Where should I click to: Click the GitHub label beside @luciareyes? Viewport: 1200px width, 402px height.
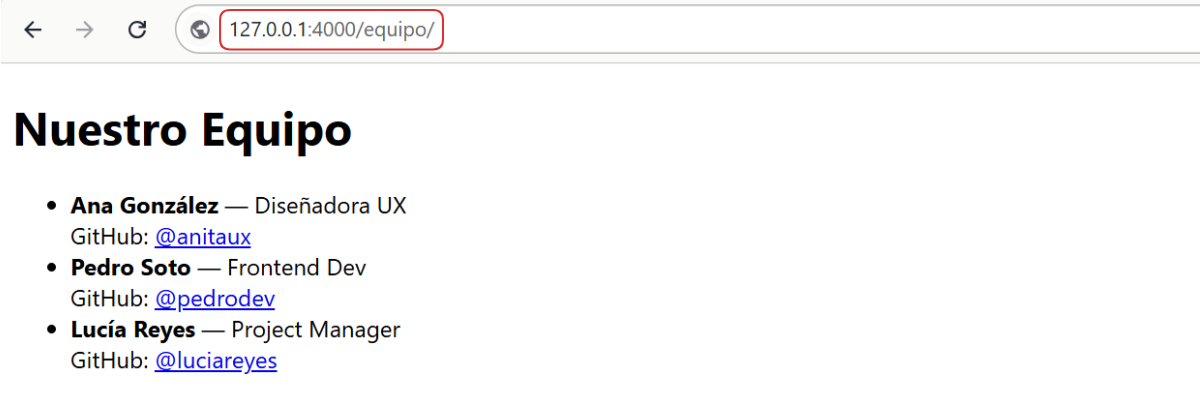pyautogui.click(x=110, y=360)
